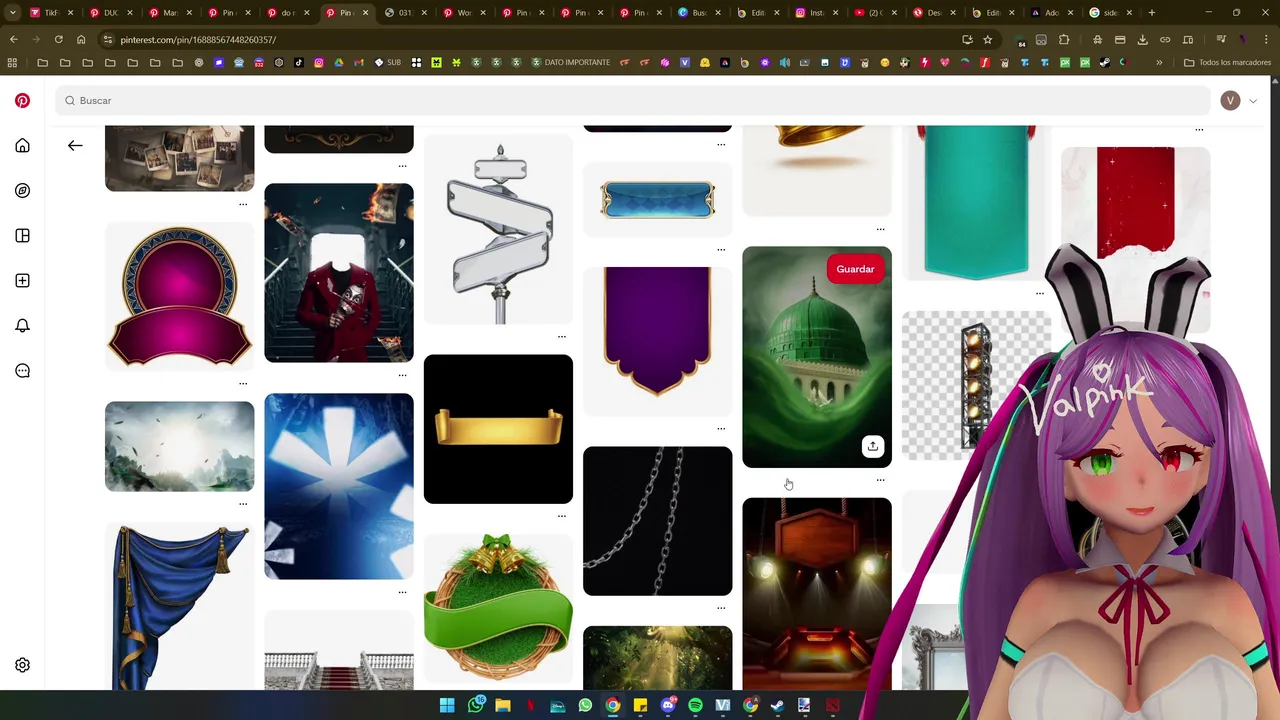Open the Todos los marcadores folder
Screen dimensions: 1280x720
(x=1227, y=62)
